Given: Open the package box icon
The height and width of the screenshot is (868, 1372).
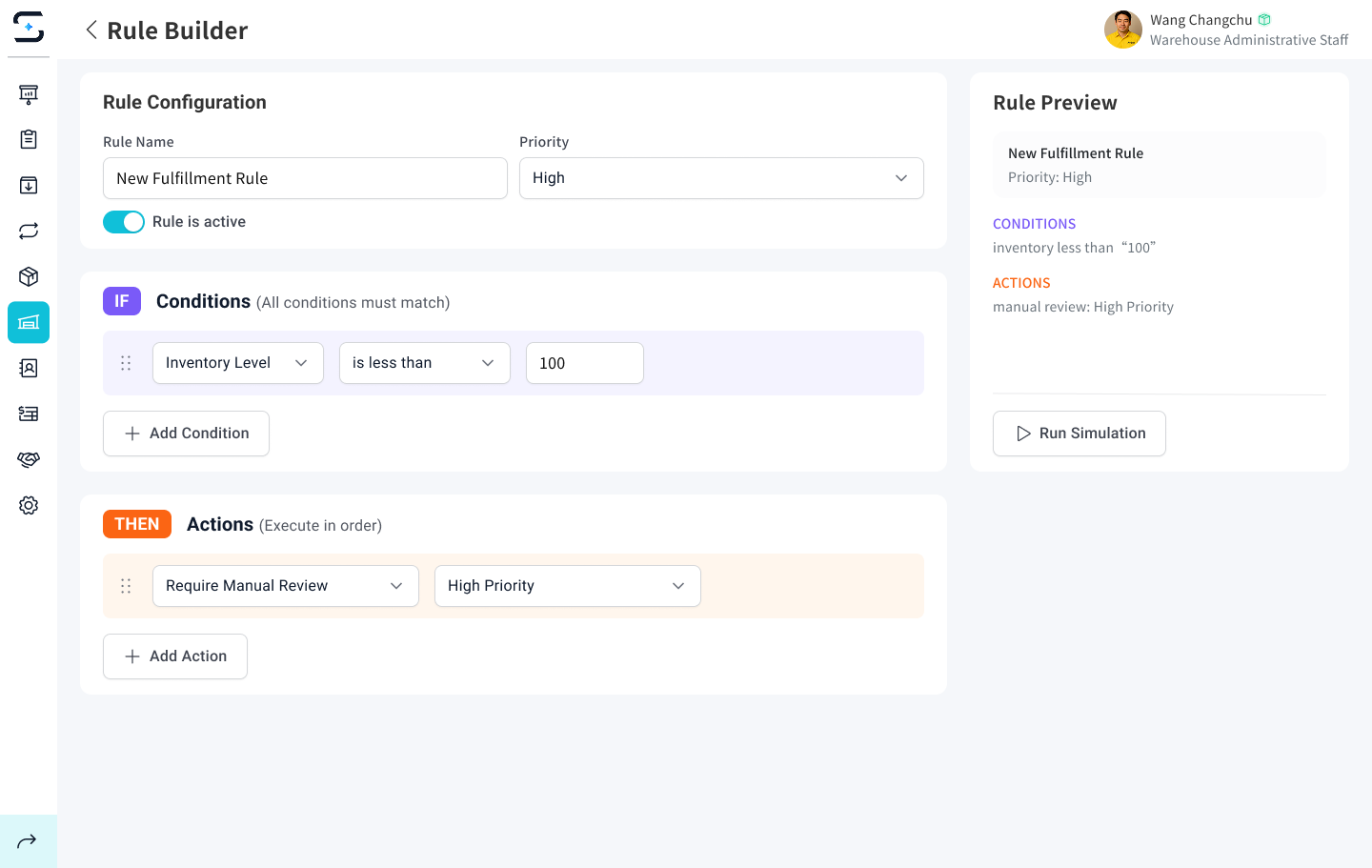Looking at the screenshot, I should pyautogui.click(x=29, y=276).
